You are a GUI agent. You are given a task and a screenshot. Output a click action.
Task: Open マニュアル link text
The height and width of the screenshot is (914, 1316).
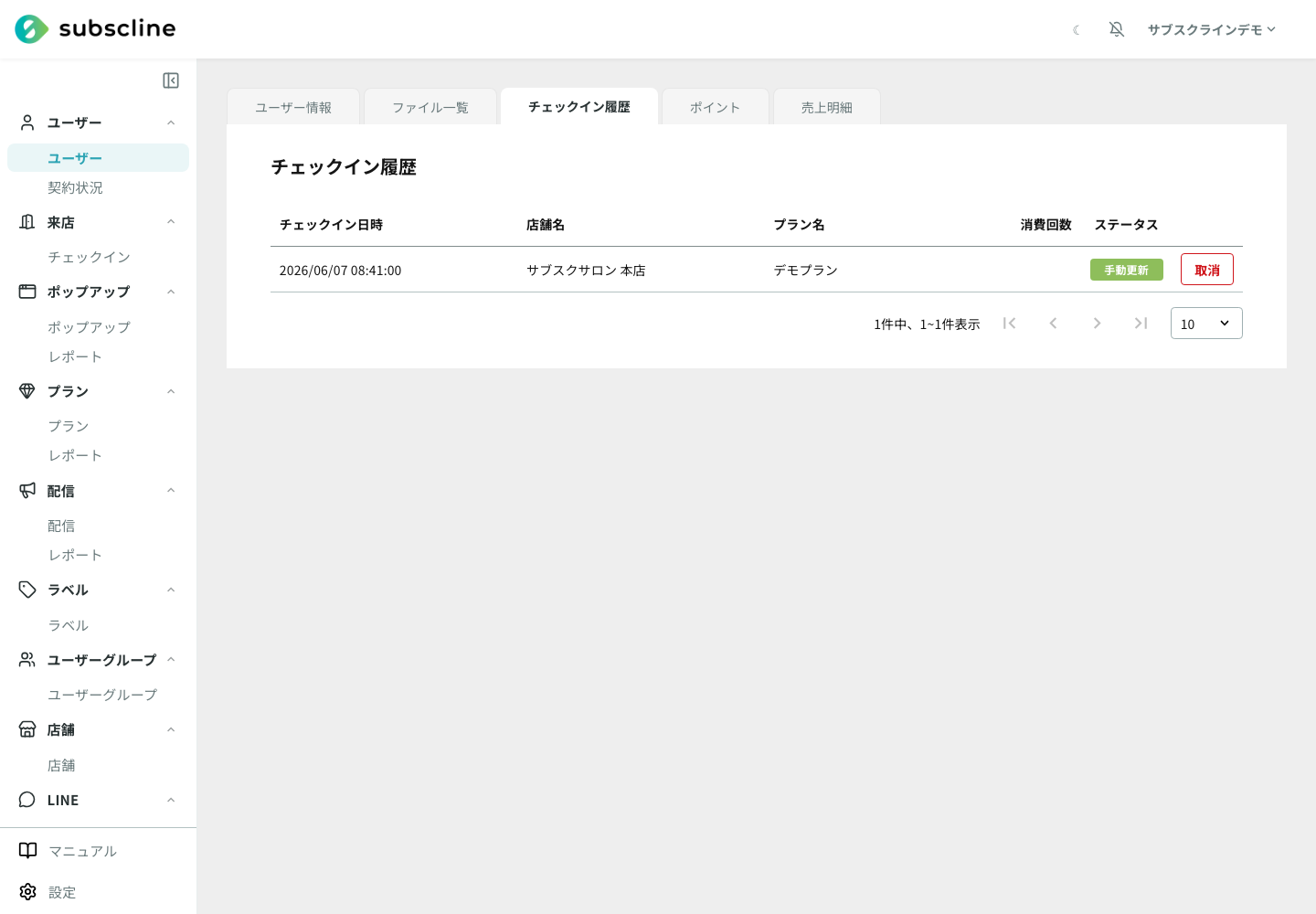(x=82, y=851)
